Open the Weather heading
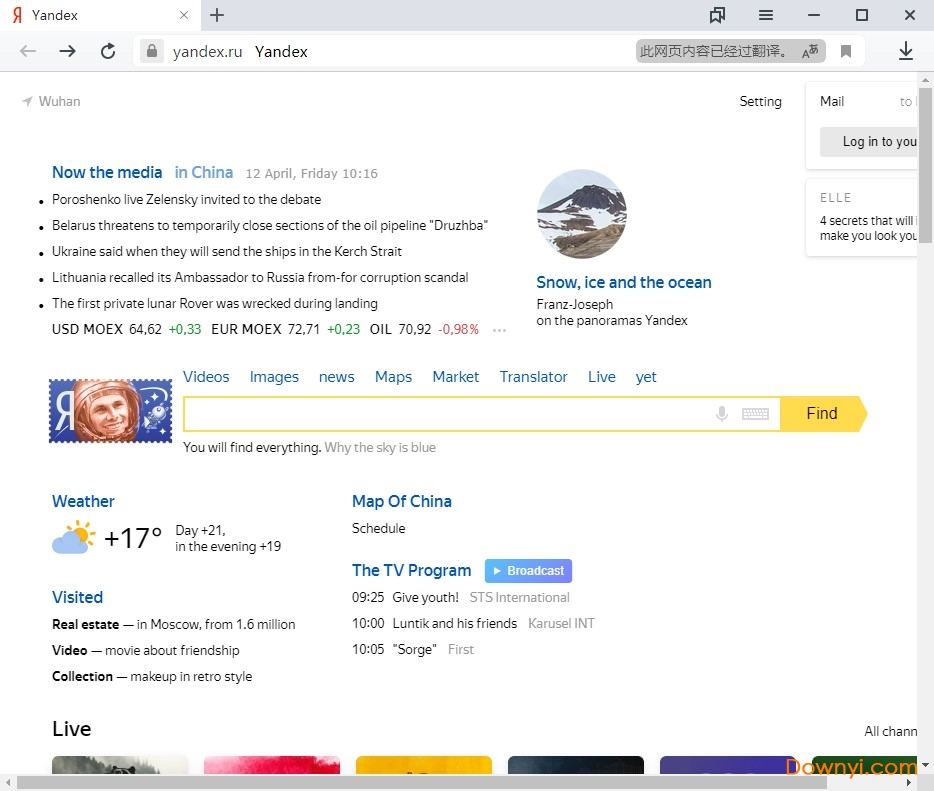This screenshot has width=934, height=791. (x=83, y=502)
